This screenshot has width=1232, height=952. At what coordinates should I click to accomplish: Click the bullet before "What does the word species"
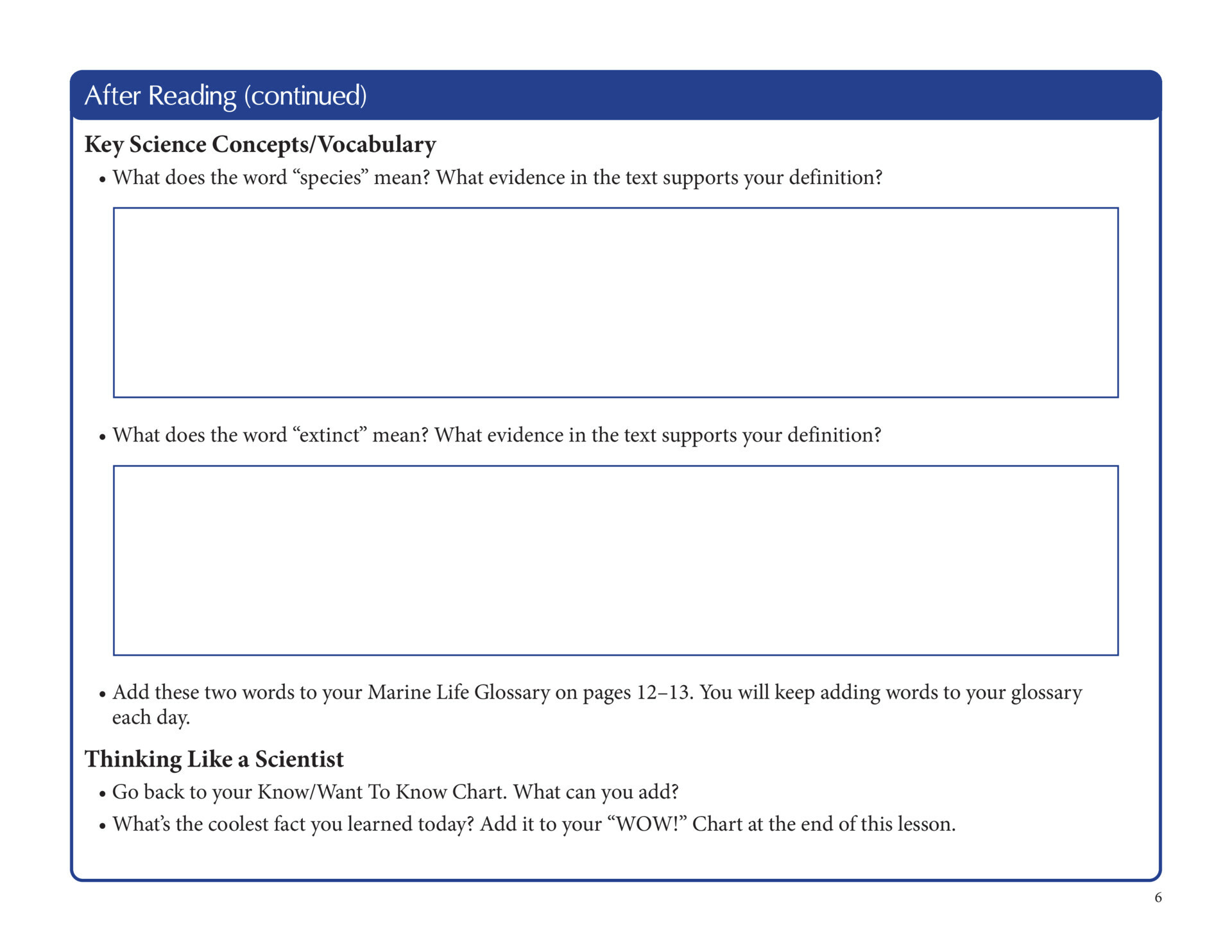point(102,180)
